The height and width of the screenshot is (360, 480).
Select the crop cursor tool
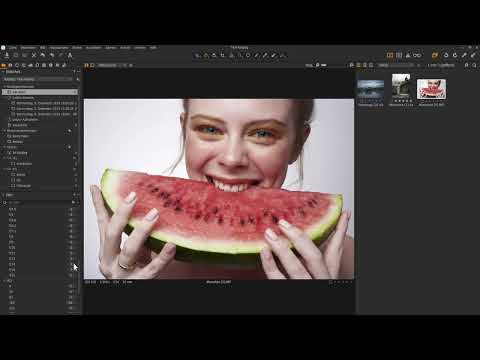(x=223, y=55)
